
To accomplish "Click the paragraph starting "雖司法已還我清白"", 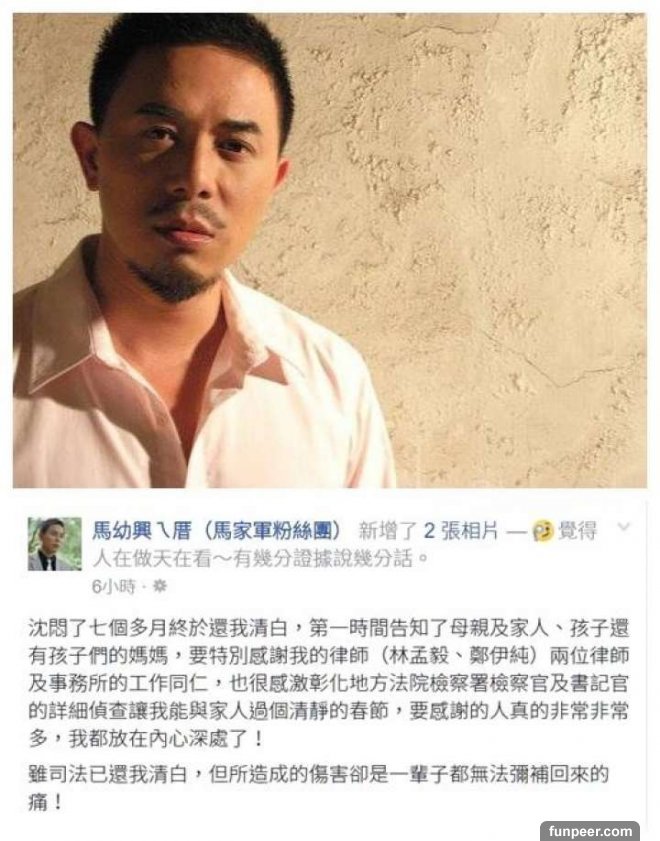I will point(318,788).
